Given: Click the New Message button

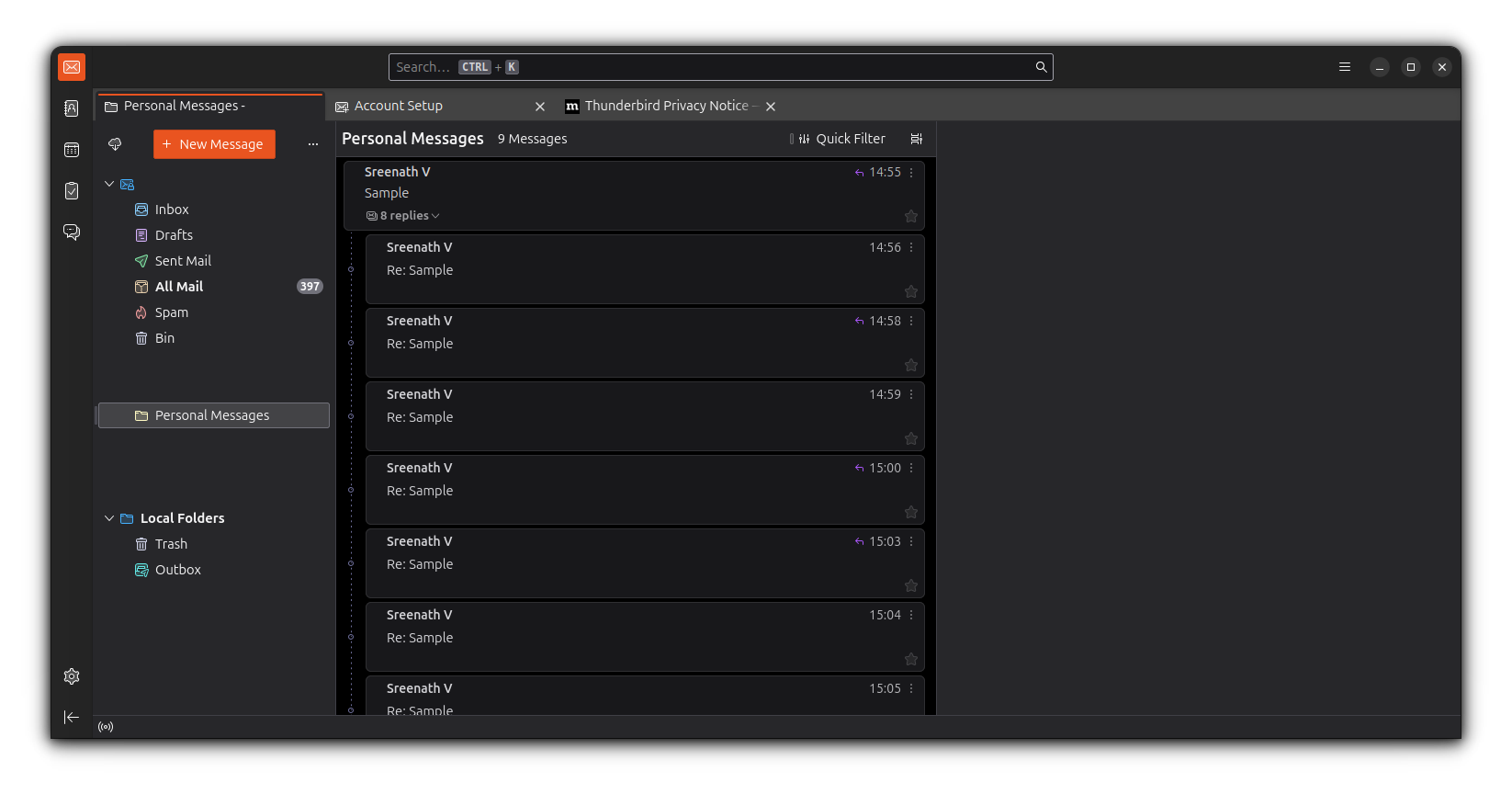Looking at the screenshot, I should pos(214,144).
